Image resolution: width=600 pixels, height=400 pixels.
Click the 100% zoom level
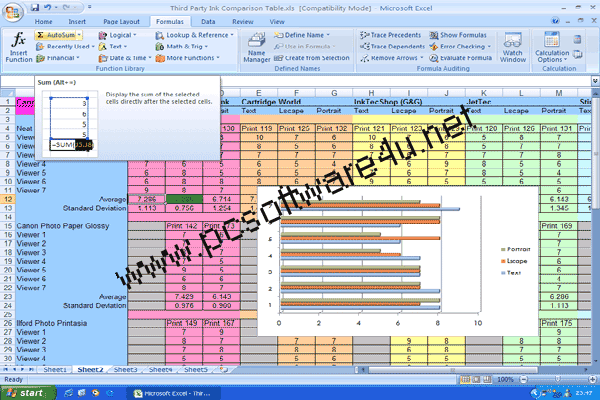(505, 380)
